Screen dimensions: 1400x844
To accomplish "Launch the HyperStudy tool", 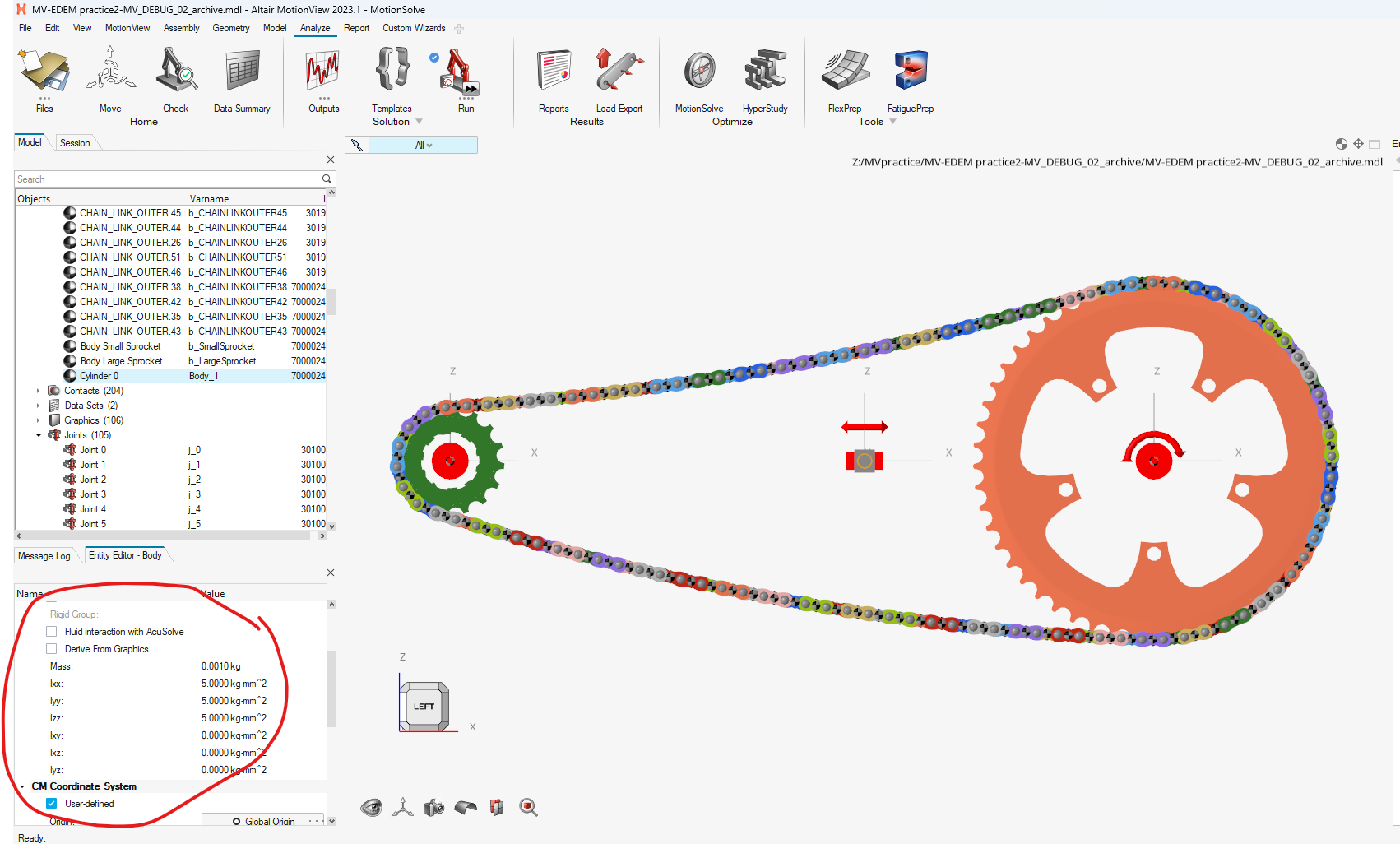I will (x=765, y=70).
